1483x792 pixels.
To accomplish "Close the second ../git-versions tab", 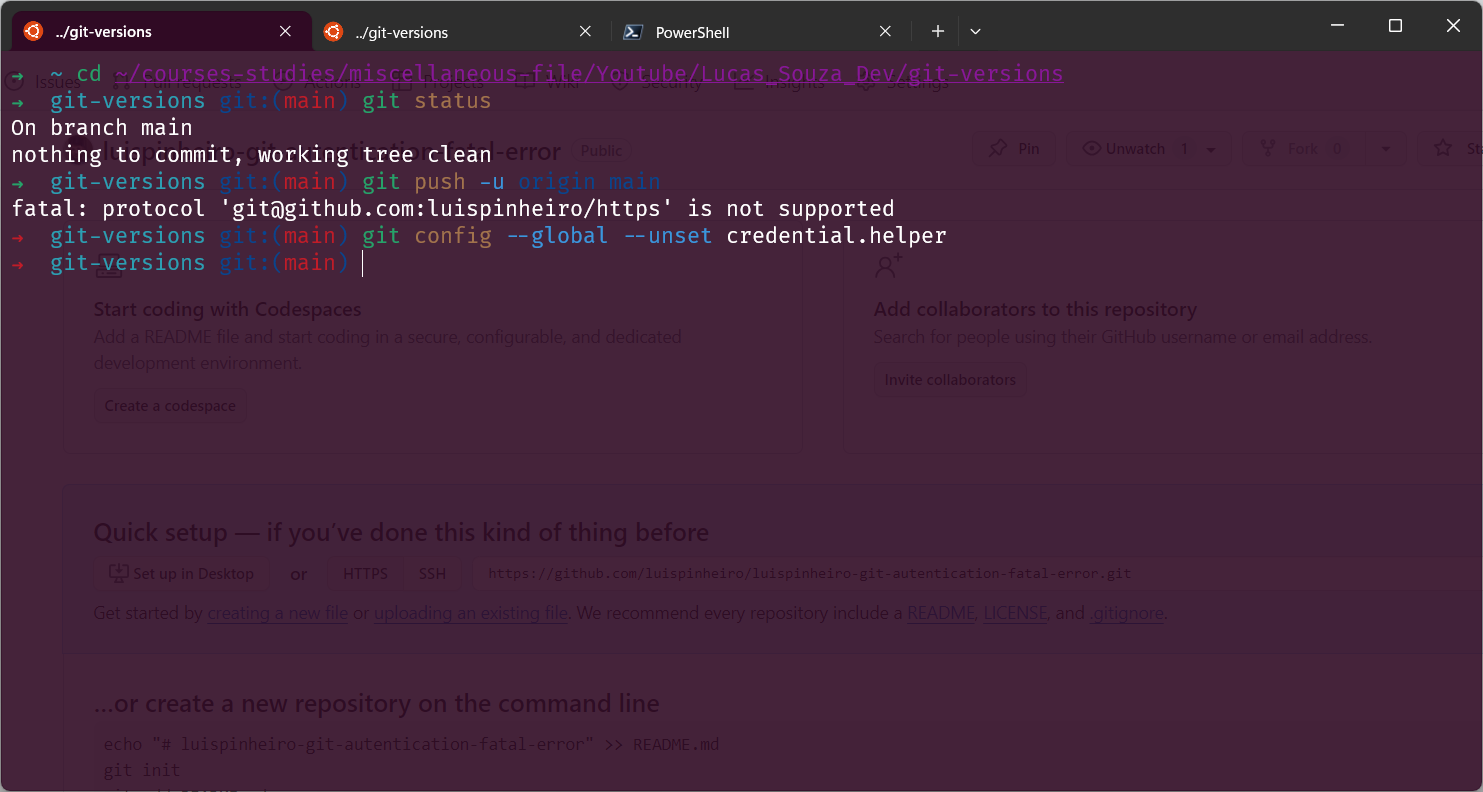I will click(x=585, y=32).
